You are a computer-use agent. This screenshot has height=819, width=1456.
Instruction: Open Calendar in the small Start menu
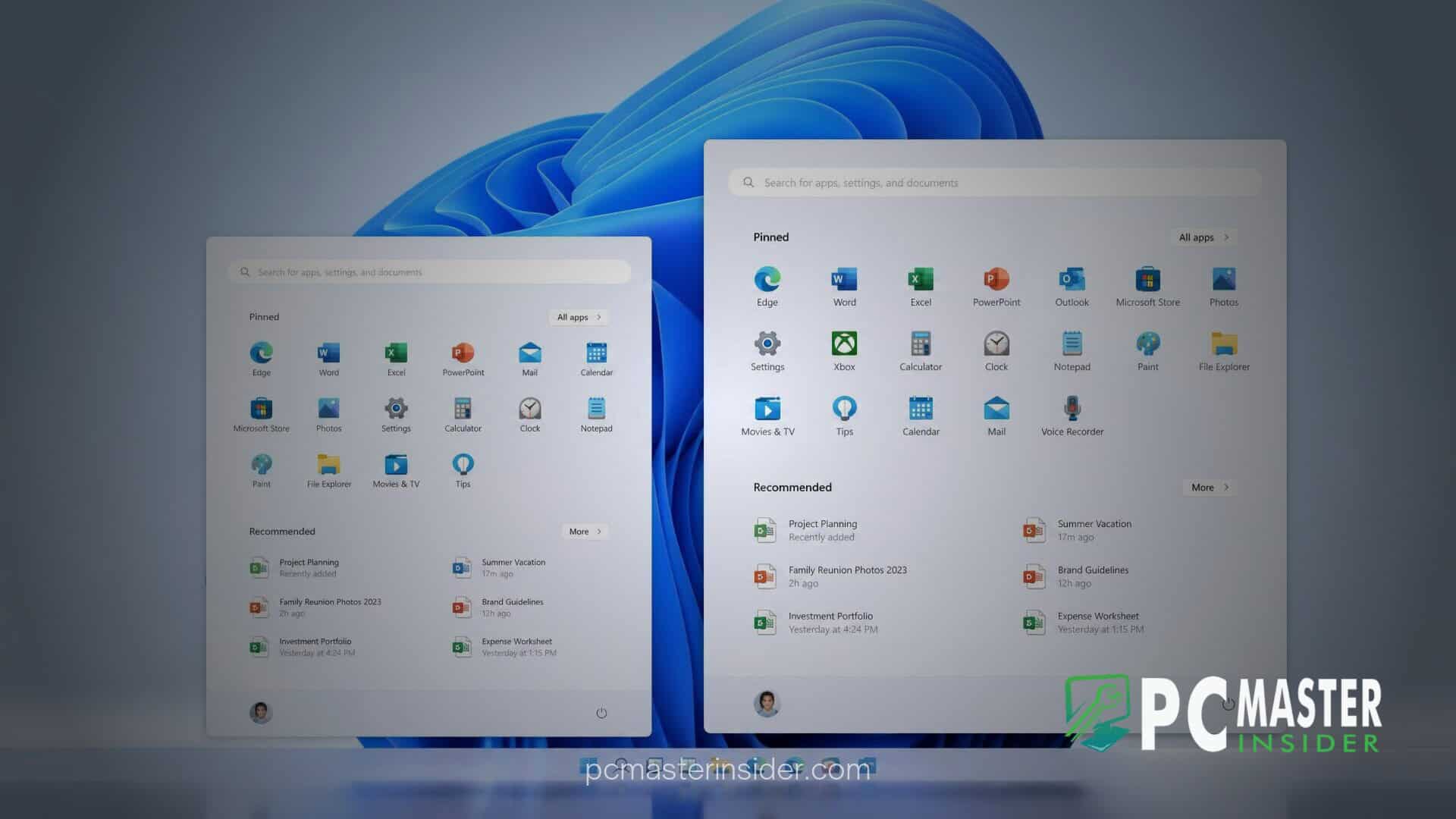[x=596, y=359]
